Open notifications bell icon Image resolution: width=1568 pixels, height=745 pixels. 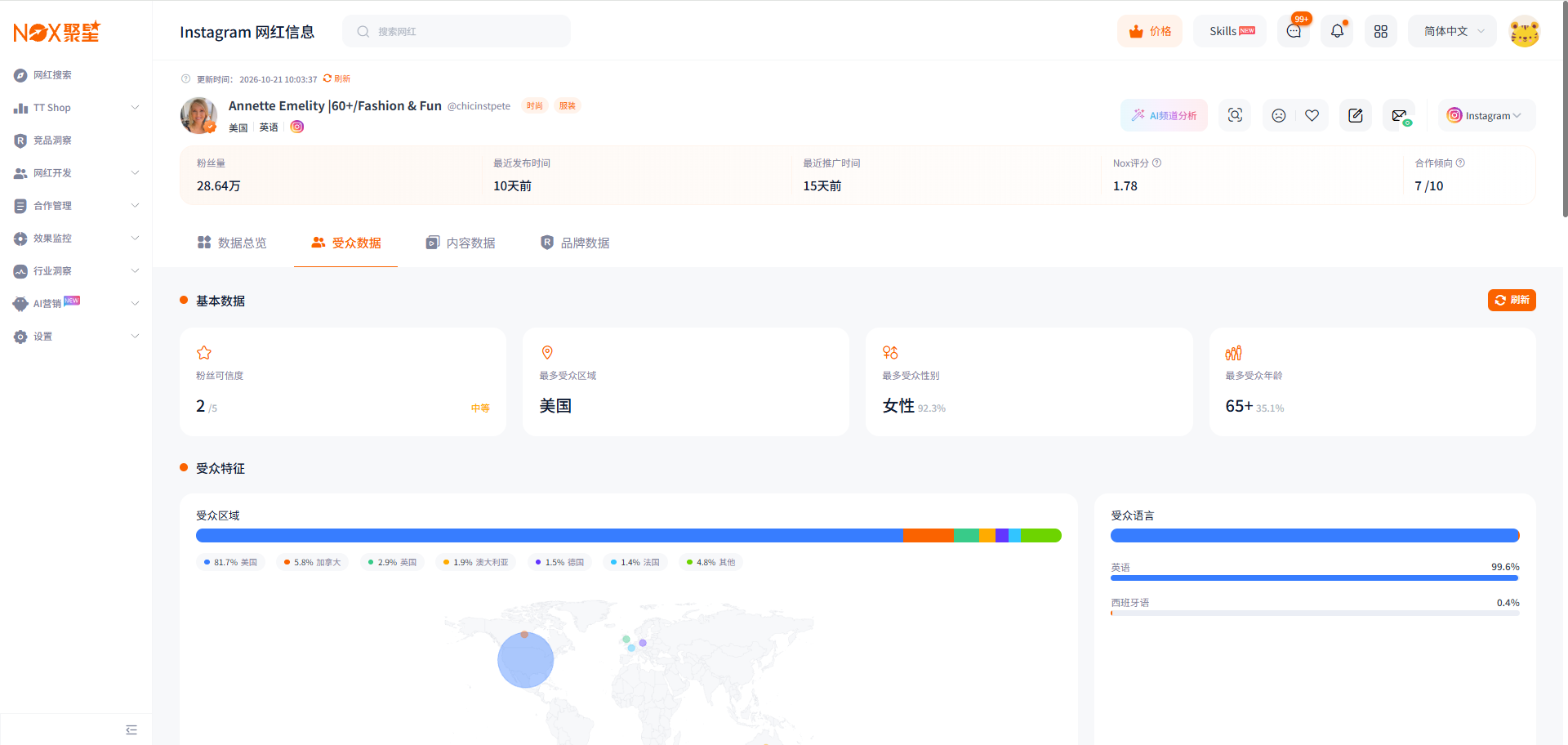[x=1337, y=31]
